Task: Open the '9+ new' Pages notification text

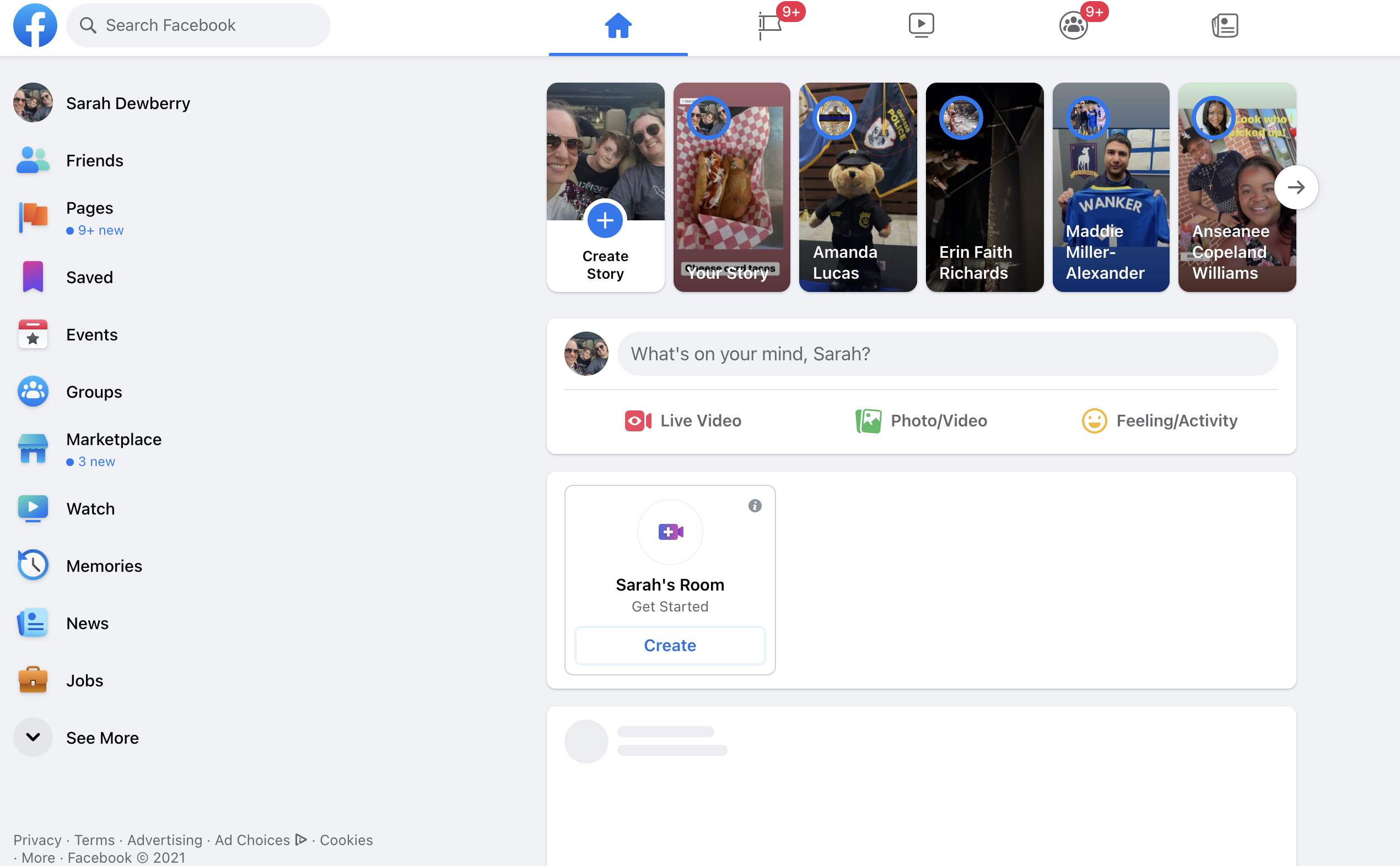Action: pyautogui.click(x=95, y=230)
